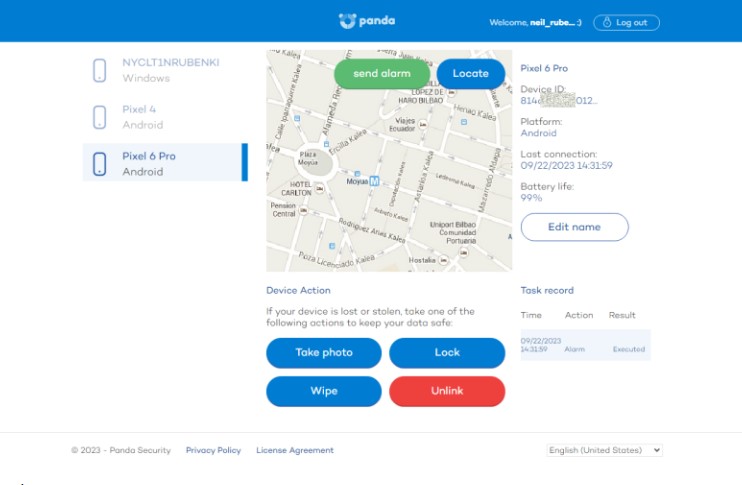The height and width of the screenshot is (485, 742).
Task: Select NYCLT1NRUBENKI in device list
Action: point(170,70)
